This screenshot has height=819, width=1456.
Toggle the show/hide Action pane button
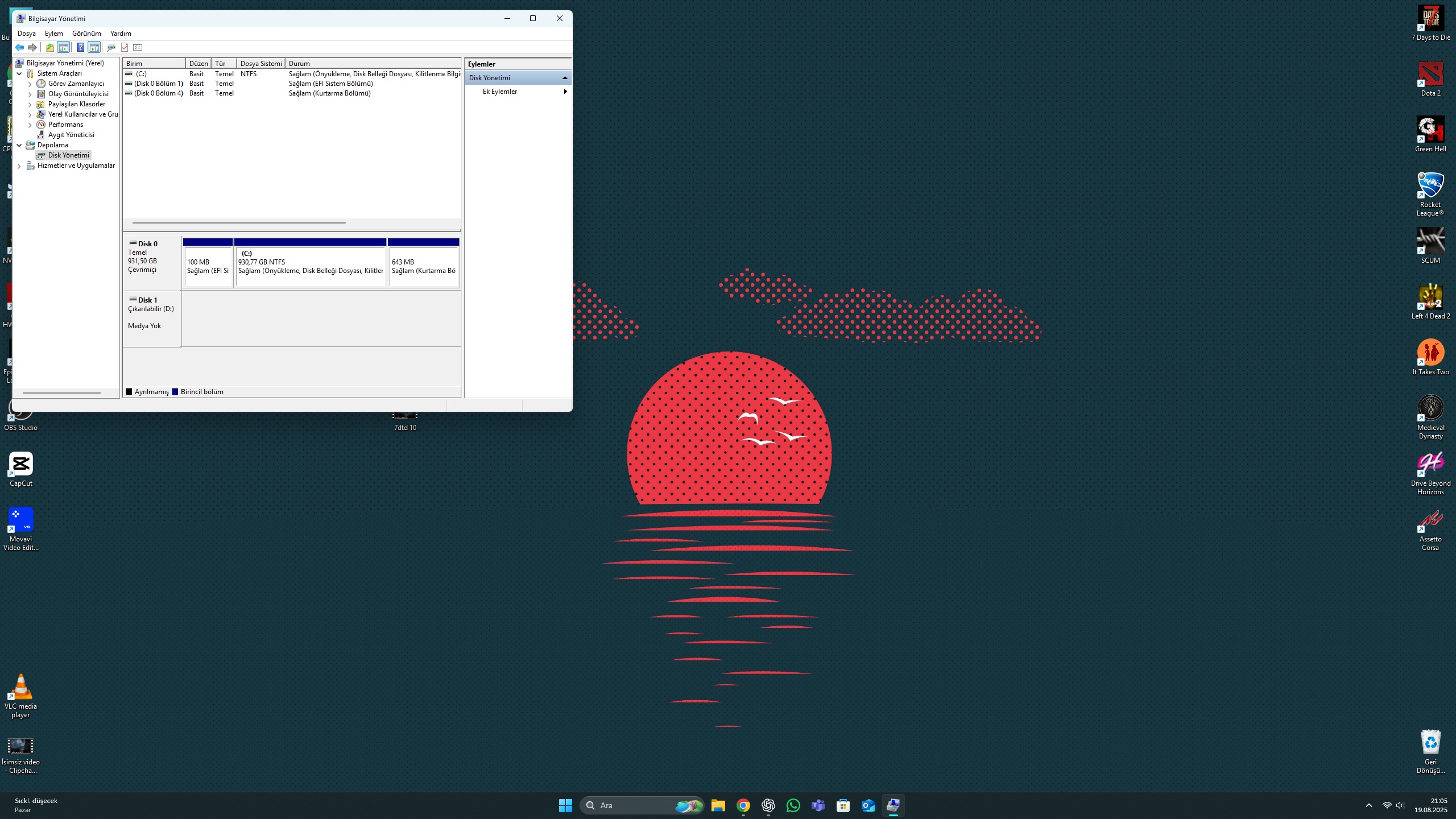tap(94, 47)
